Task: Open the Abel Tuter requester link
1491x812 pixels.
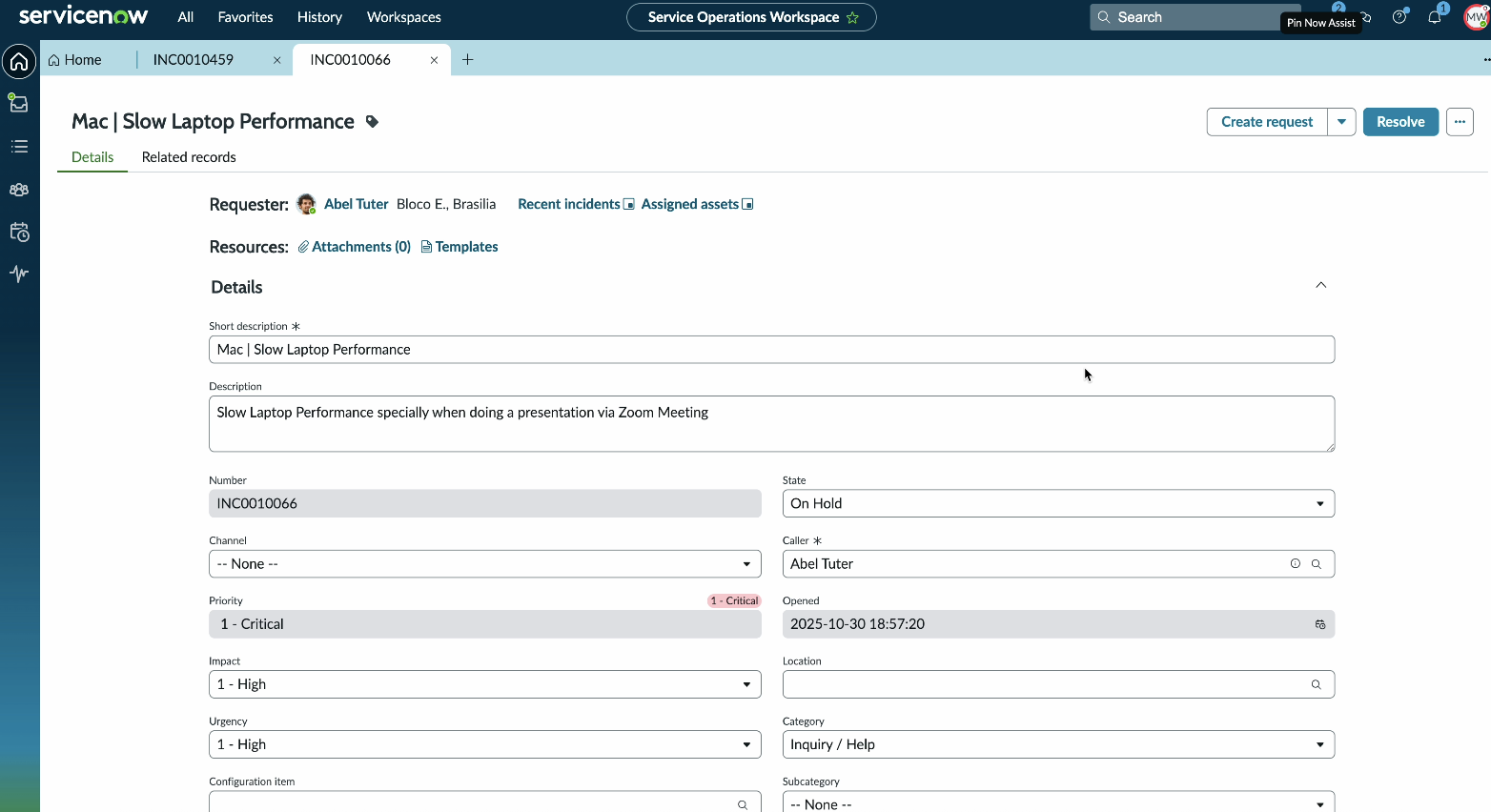Action: [357, 204]
